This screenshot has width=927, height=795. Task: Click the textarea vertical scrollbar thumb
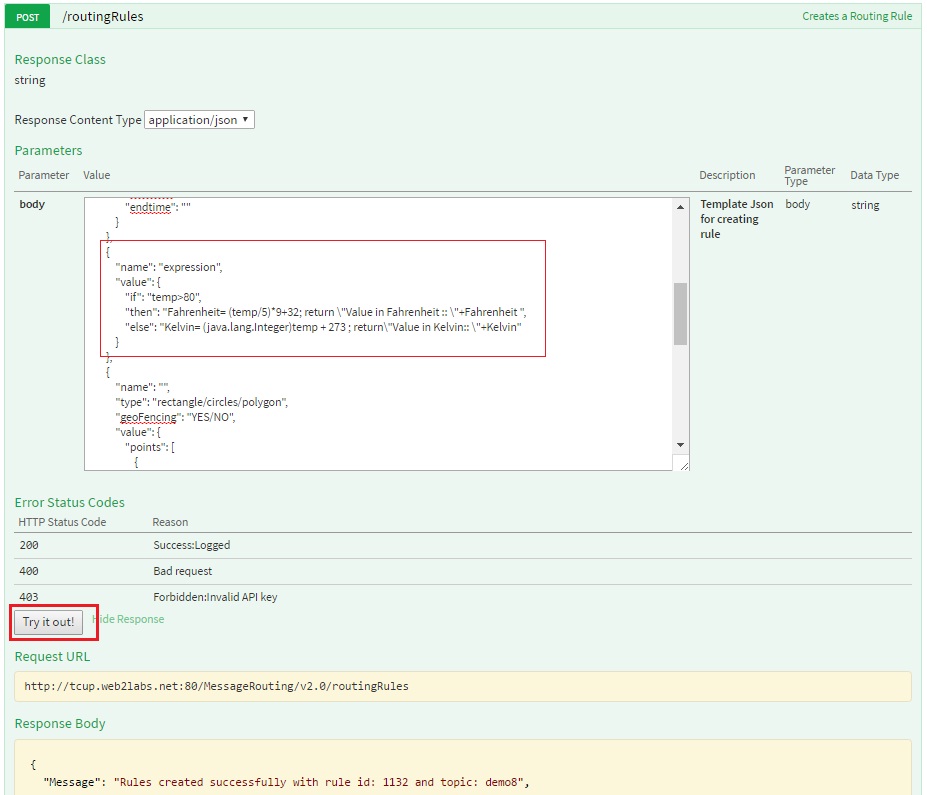(x=680, y=313)
